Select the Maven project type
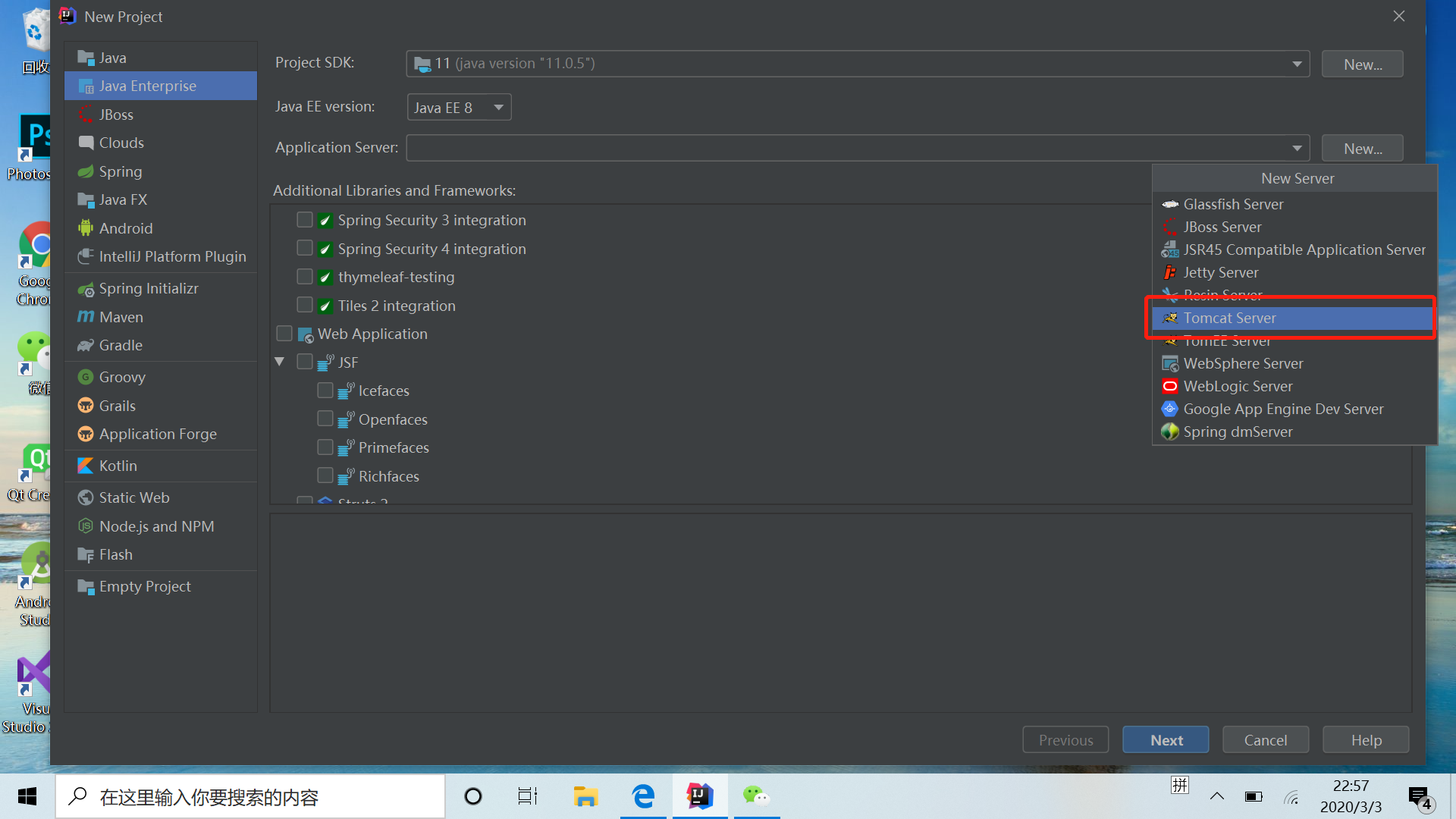The image size is (1456, 819). pos(121,317)
